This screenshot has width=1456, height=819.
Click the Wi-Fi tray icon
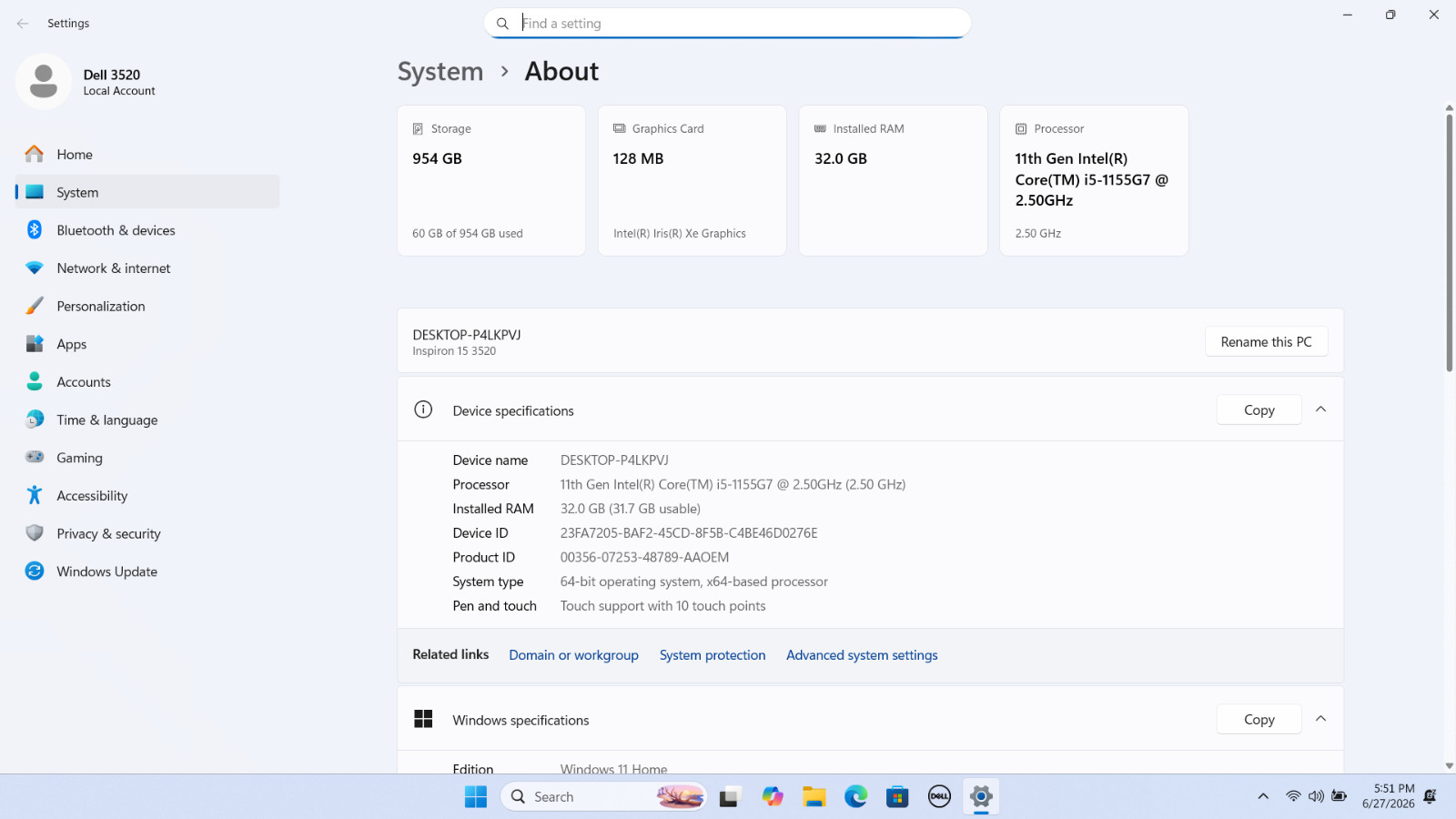1293,797
